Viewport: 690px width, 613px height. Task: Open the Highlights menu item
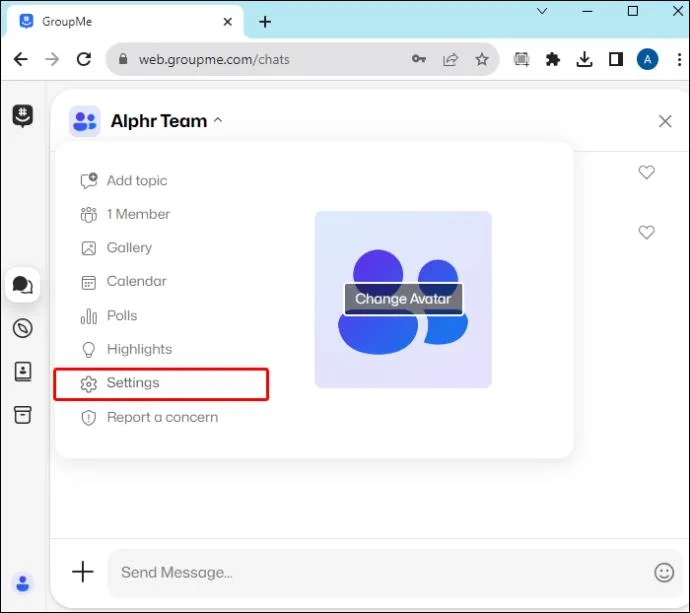pyautogui.click(x=126, y=349)
